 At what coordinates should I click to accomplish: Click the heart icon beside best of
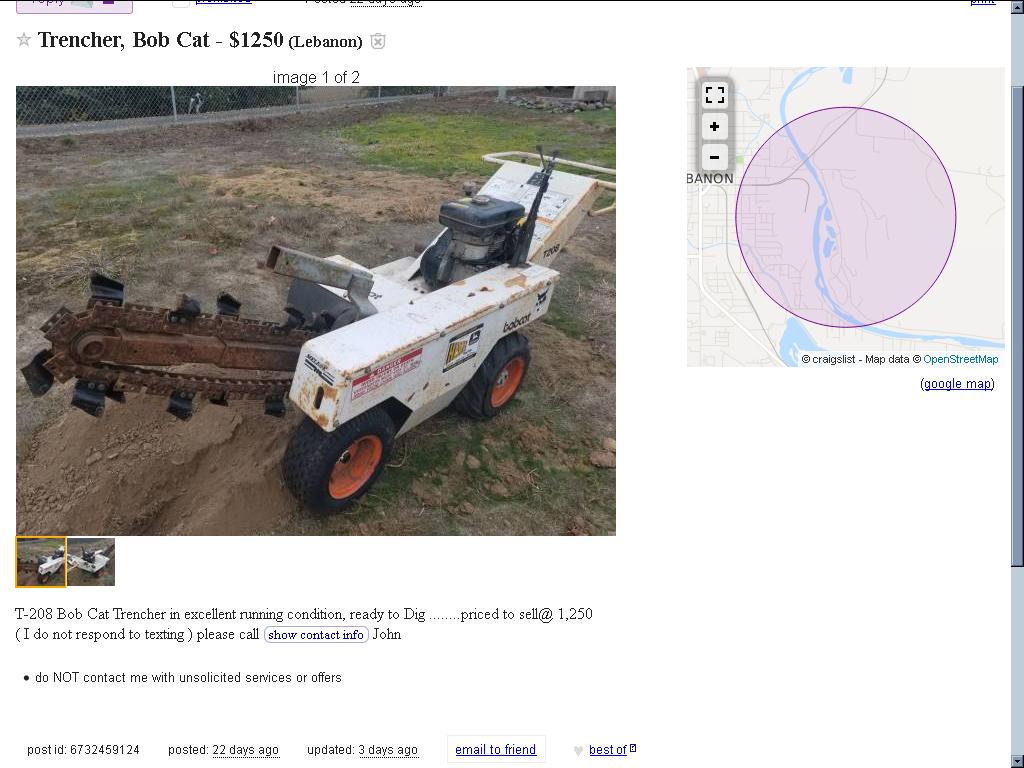click(578, 751)
